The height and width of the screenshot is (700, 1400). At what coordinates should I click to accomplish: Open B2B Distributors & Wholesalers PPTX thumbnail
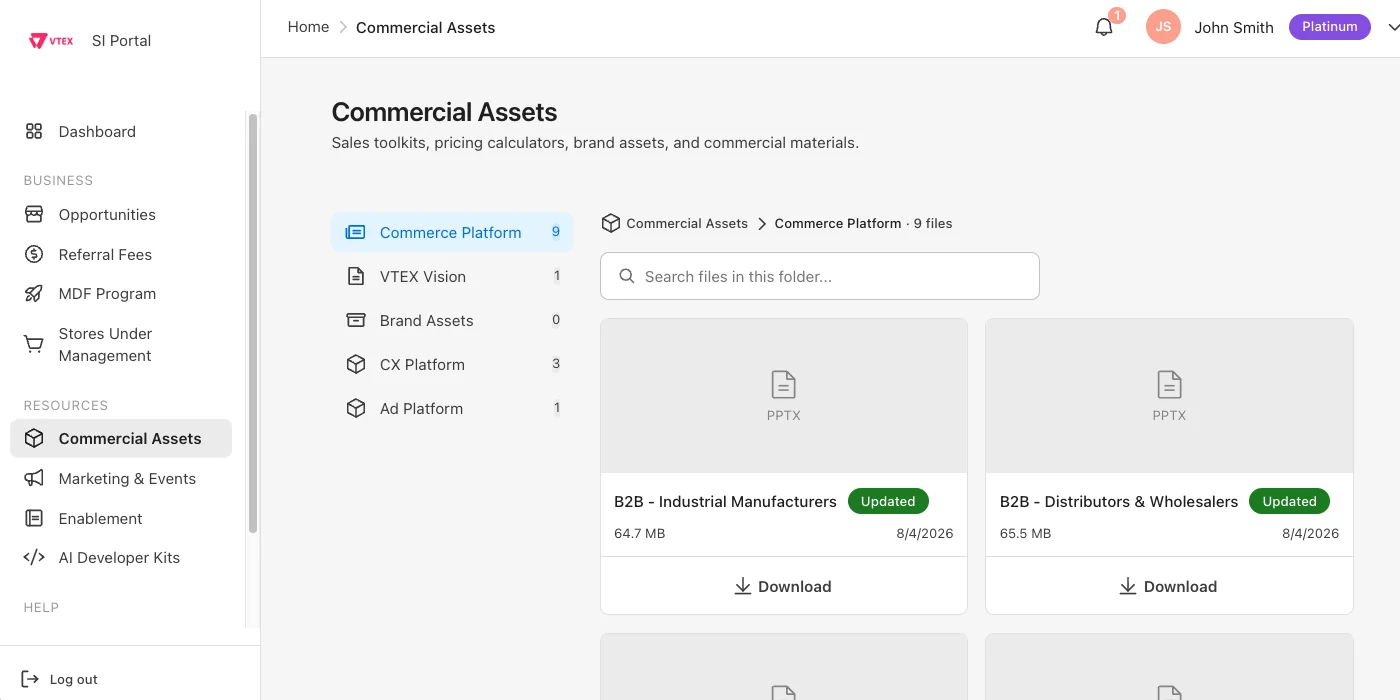1169,396
